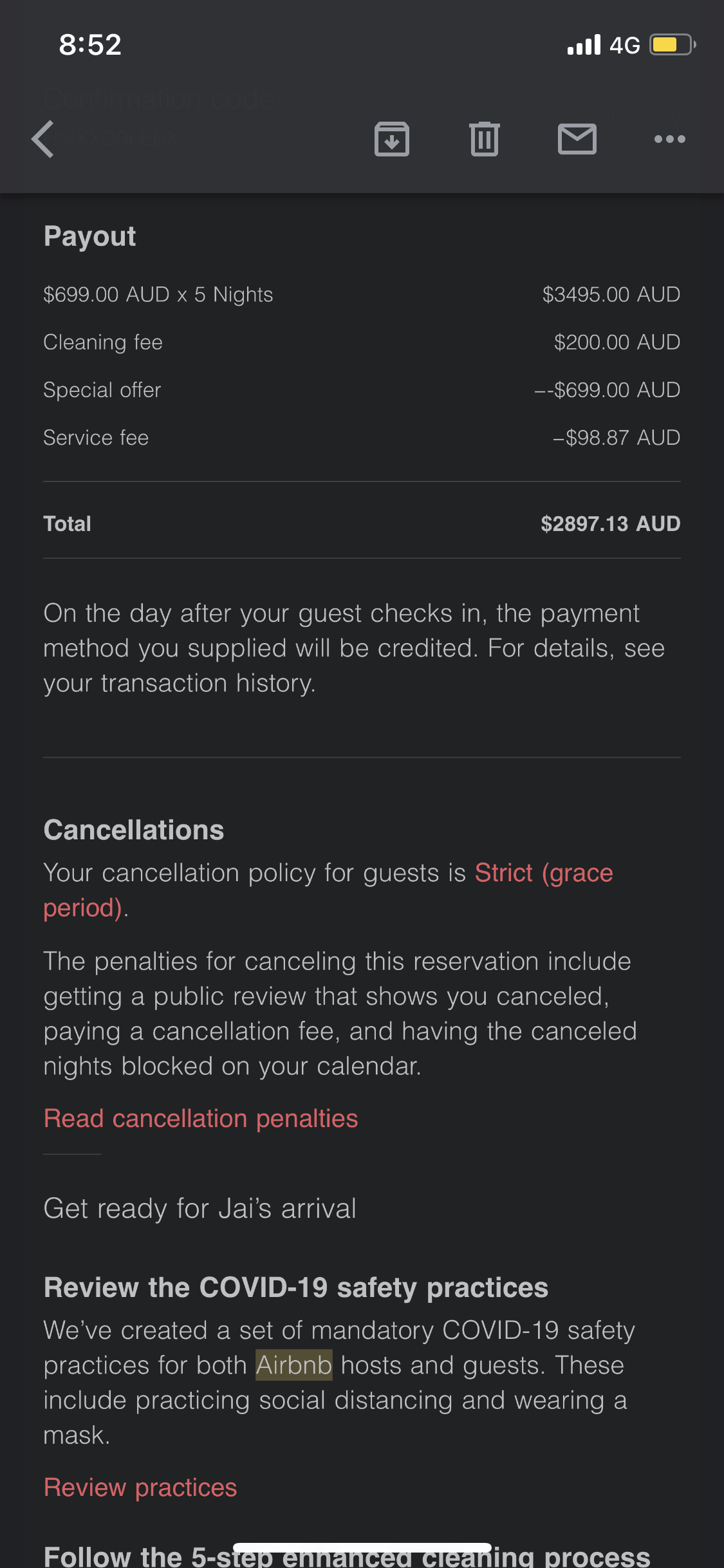Open the Strict (grace period) policy link
The image size is (724, 1568).
543,873
